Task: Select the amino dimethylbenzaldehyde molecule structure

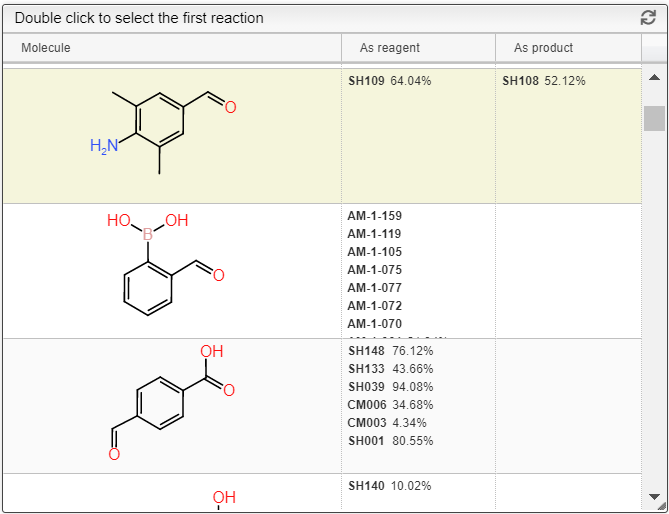Action: click(163, 132)
